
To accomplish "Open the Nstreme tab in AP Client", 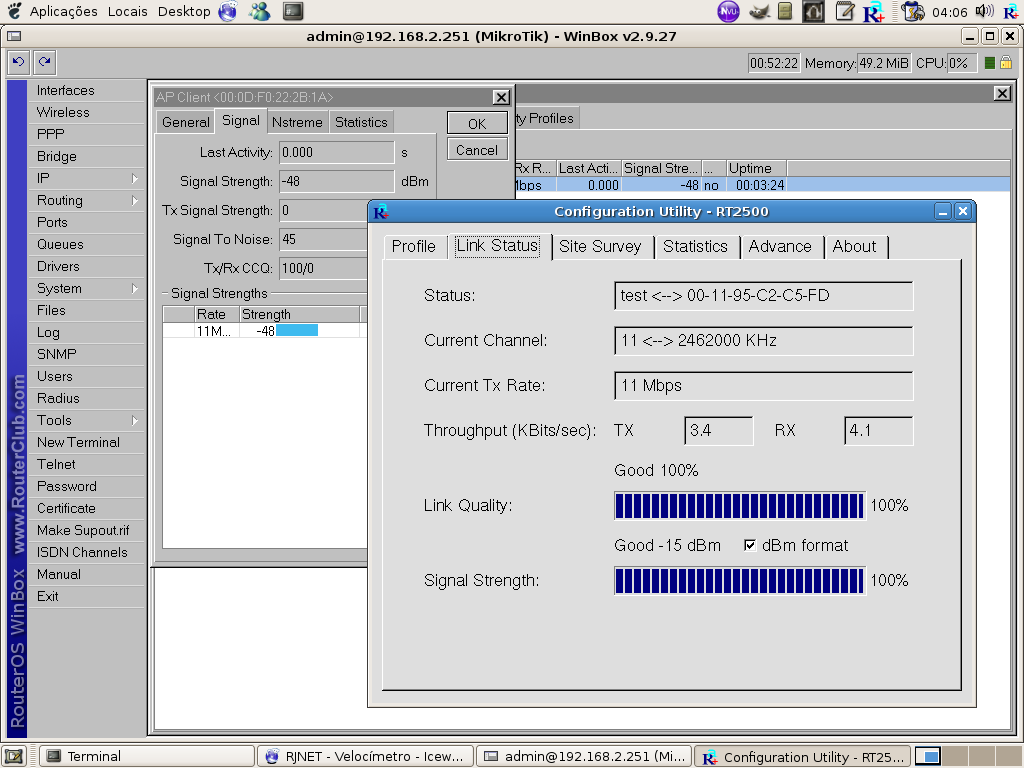I will (297, 122).
